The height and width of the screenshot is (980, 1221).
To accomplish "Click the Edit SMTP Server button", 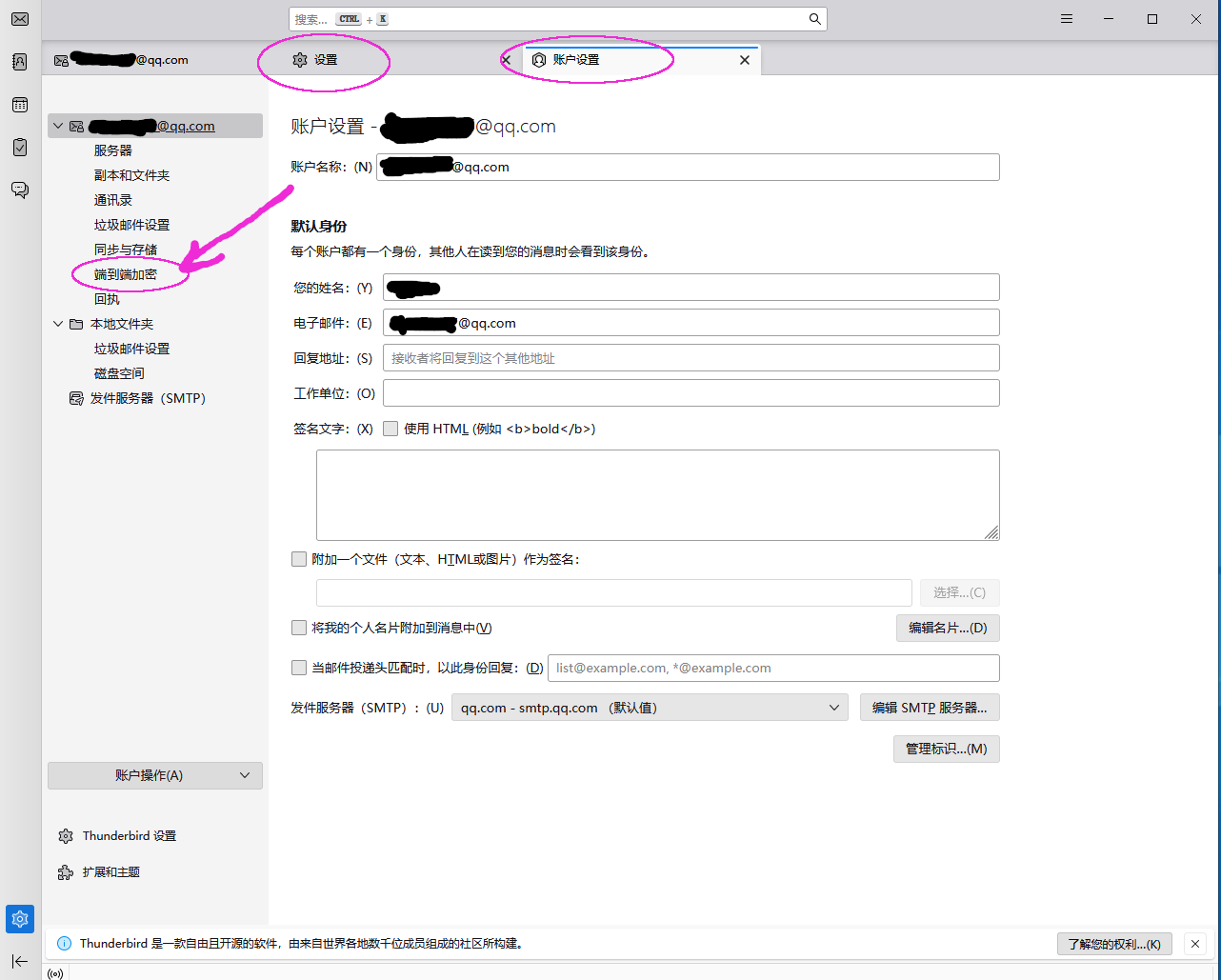I will point(929,708).
